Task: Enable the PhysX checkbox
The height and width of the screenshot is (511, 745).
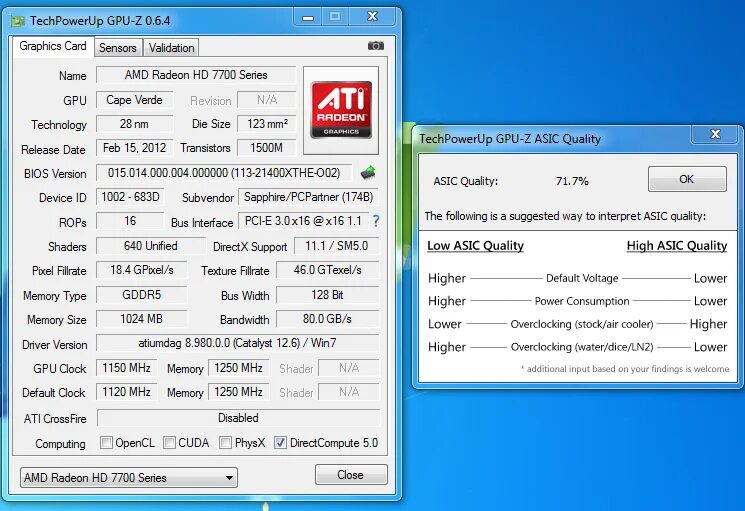Action: 225,443
